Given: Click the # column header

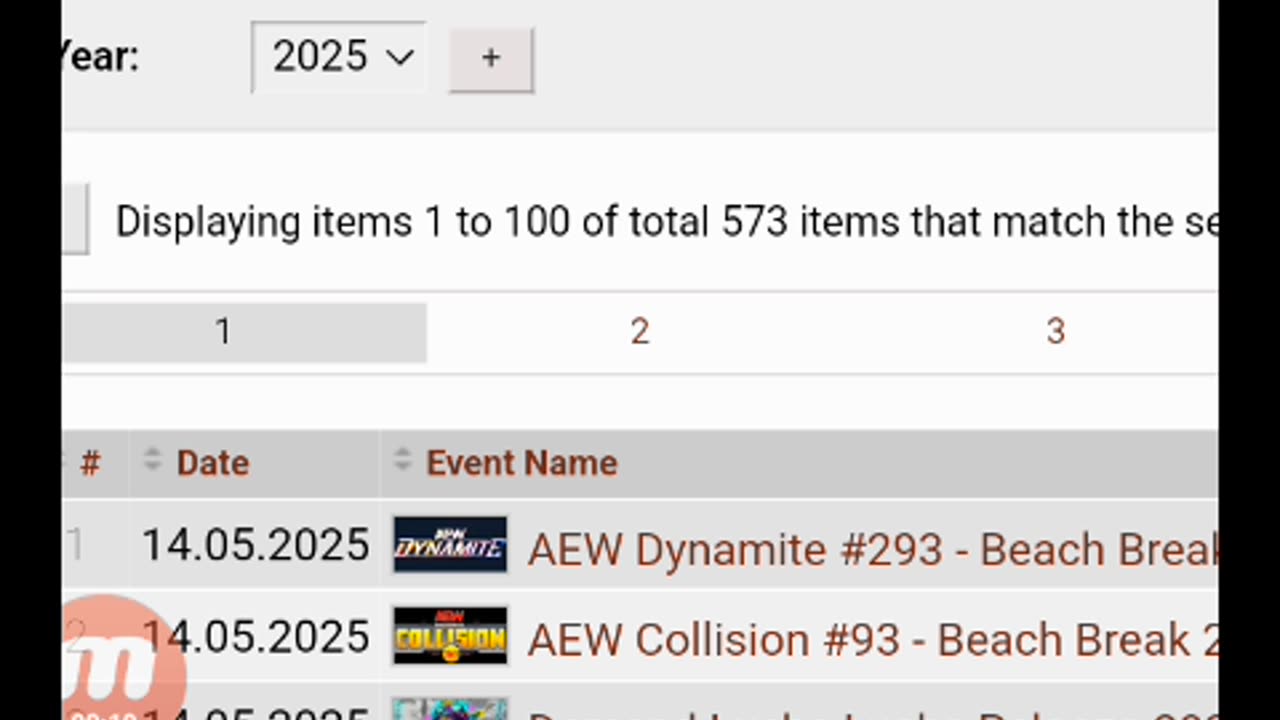Looking at the screenshot, I should 90,463.
